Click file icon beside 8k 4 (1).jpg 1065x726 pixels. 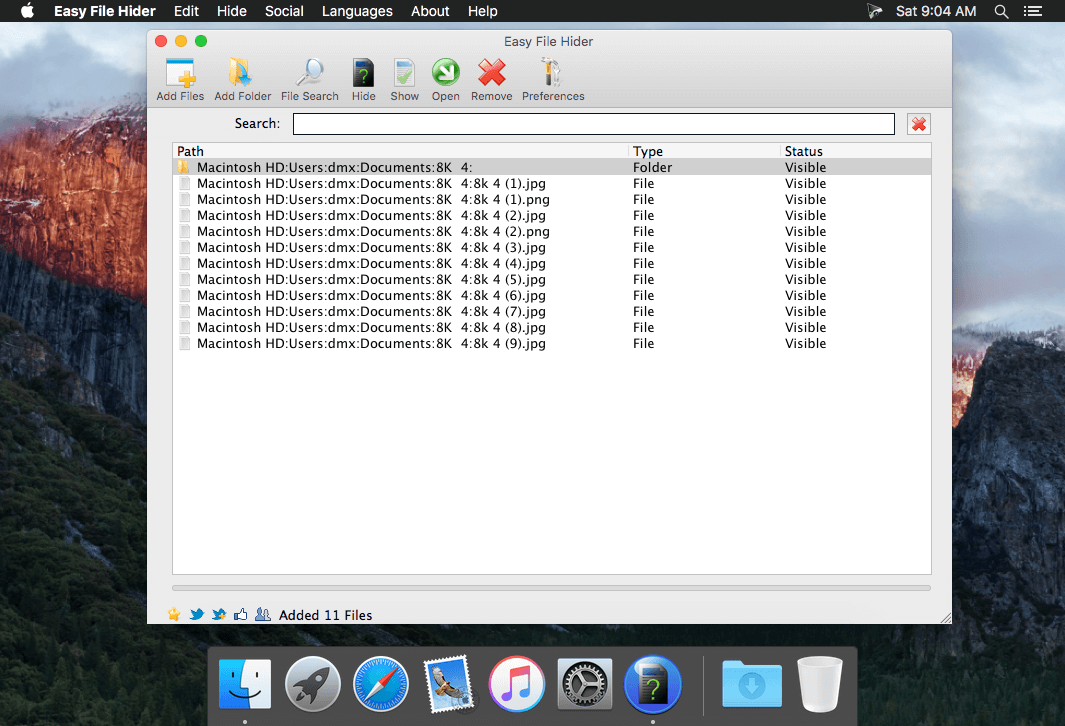(184, 183)
